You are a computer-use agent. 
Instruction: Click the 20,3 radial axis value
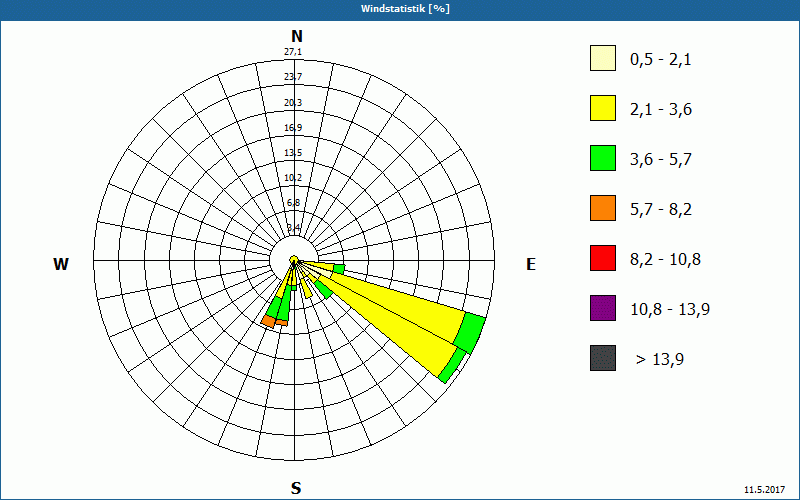click(293, 103)
